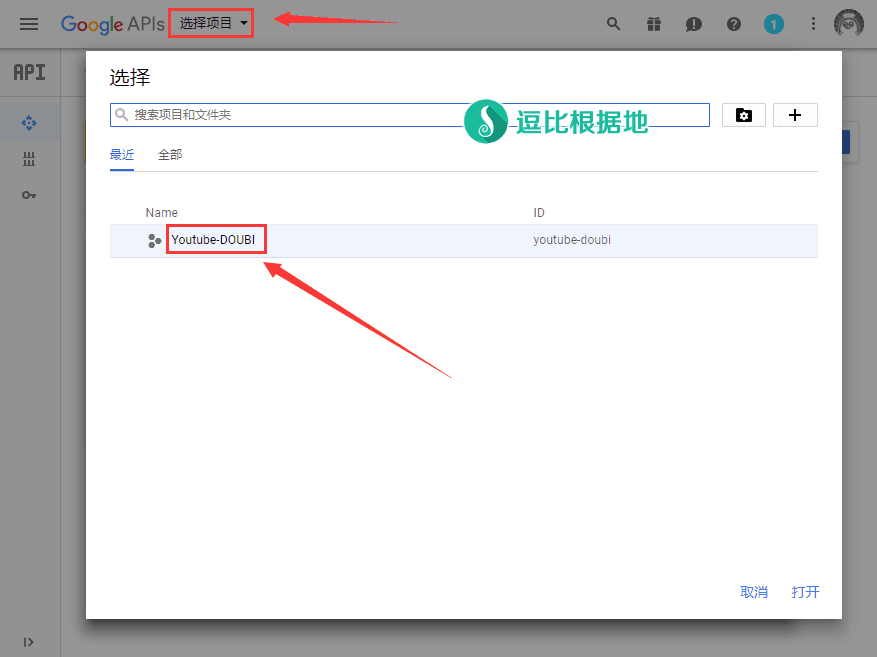Open the API library icon in sidebar

[x=29, y=159]
